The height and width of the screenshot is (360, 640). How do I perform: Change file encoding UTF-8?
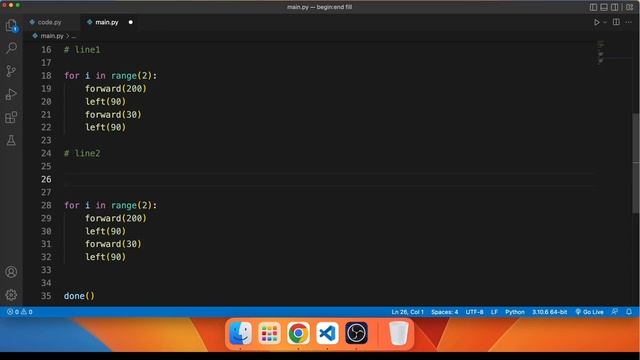tap(474, 312)
